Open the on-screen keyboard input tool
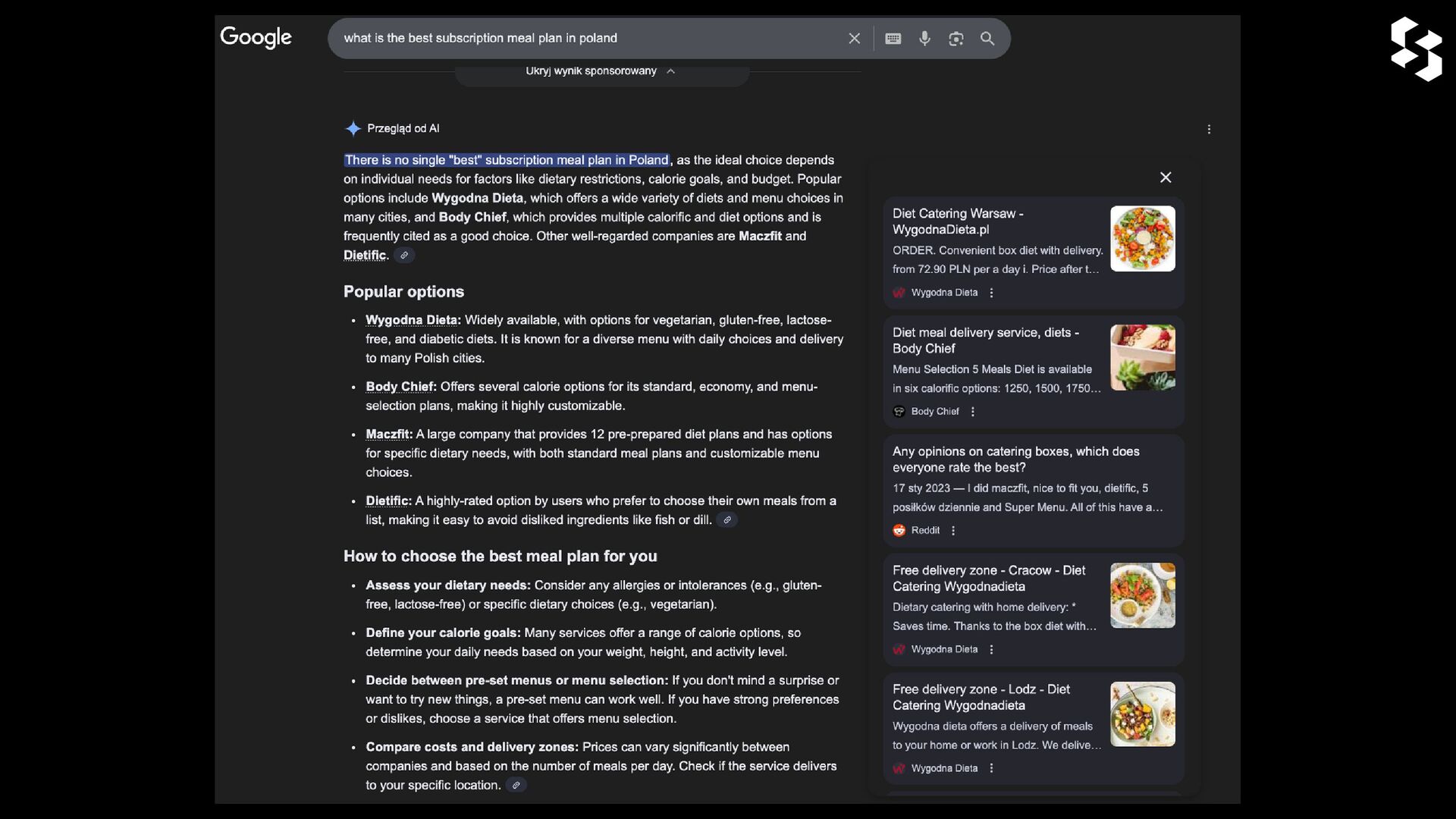 pos(893,39)
